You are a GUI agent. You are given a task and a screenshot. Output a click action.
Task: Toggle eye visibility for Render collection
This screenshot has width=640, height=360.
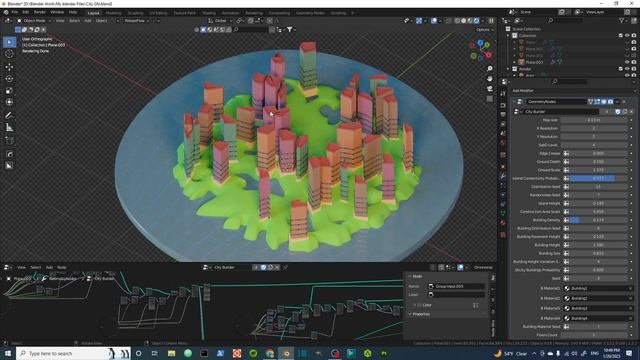(627, 69)
